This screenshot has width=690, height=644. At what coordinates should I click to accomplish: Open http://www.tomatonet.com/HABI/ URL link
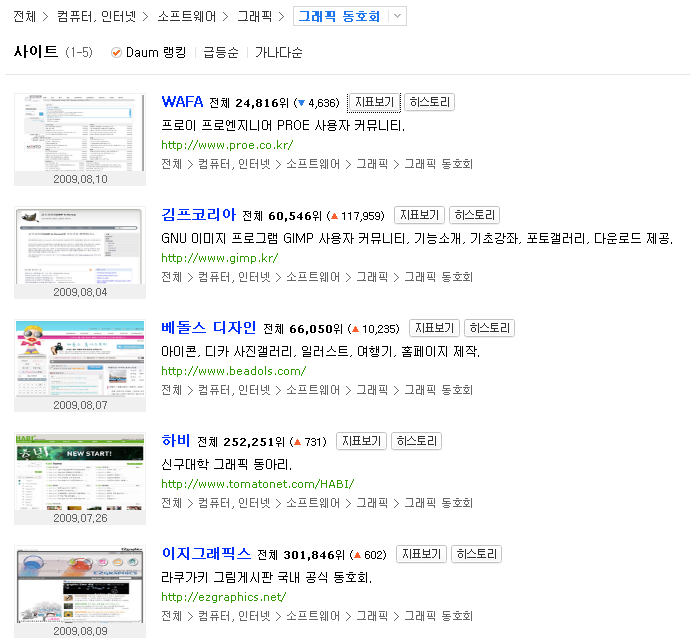pyautogui.click(x=257, y=484)
